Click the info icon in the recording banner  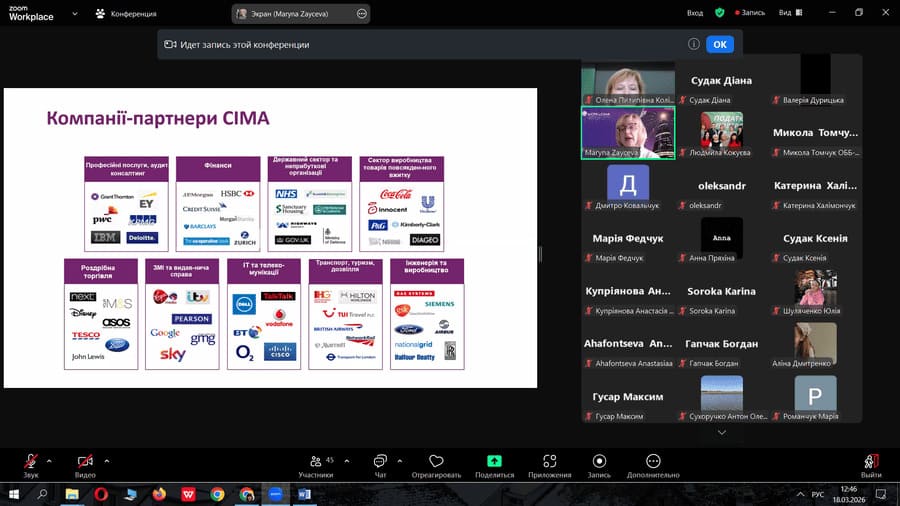coord(693,44)
